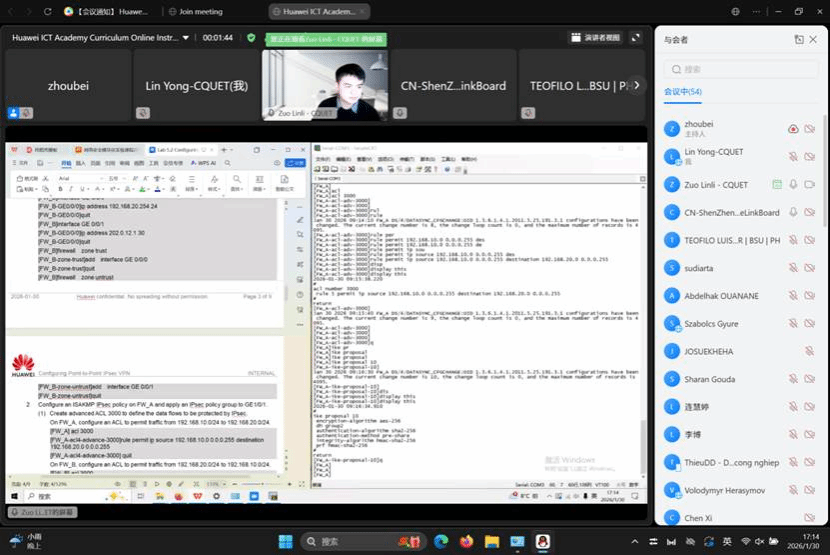Viewport: 830px width, 555px height.
Task: Pop out the participants panel
Action: 799,39
